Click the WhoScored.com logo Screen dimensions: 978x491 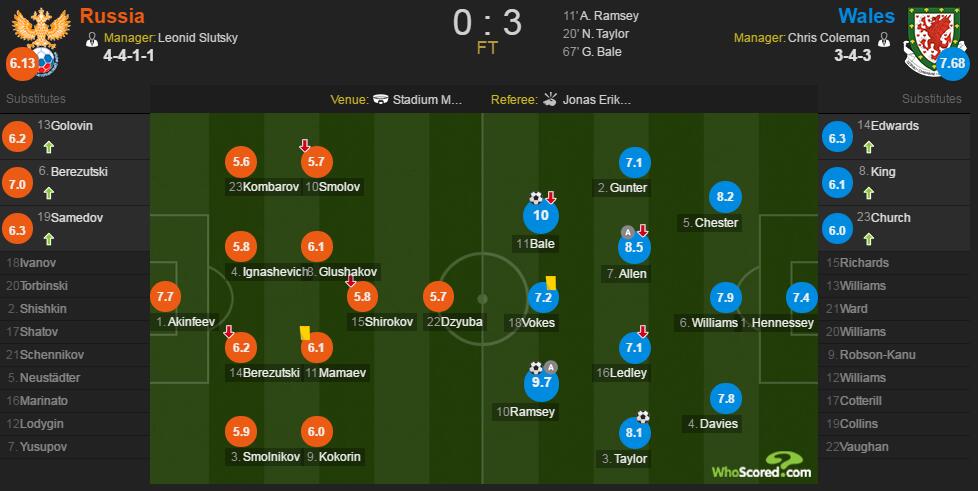pos(762,467)
